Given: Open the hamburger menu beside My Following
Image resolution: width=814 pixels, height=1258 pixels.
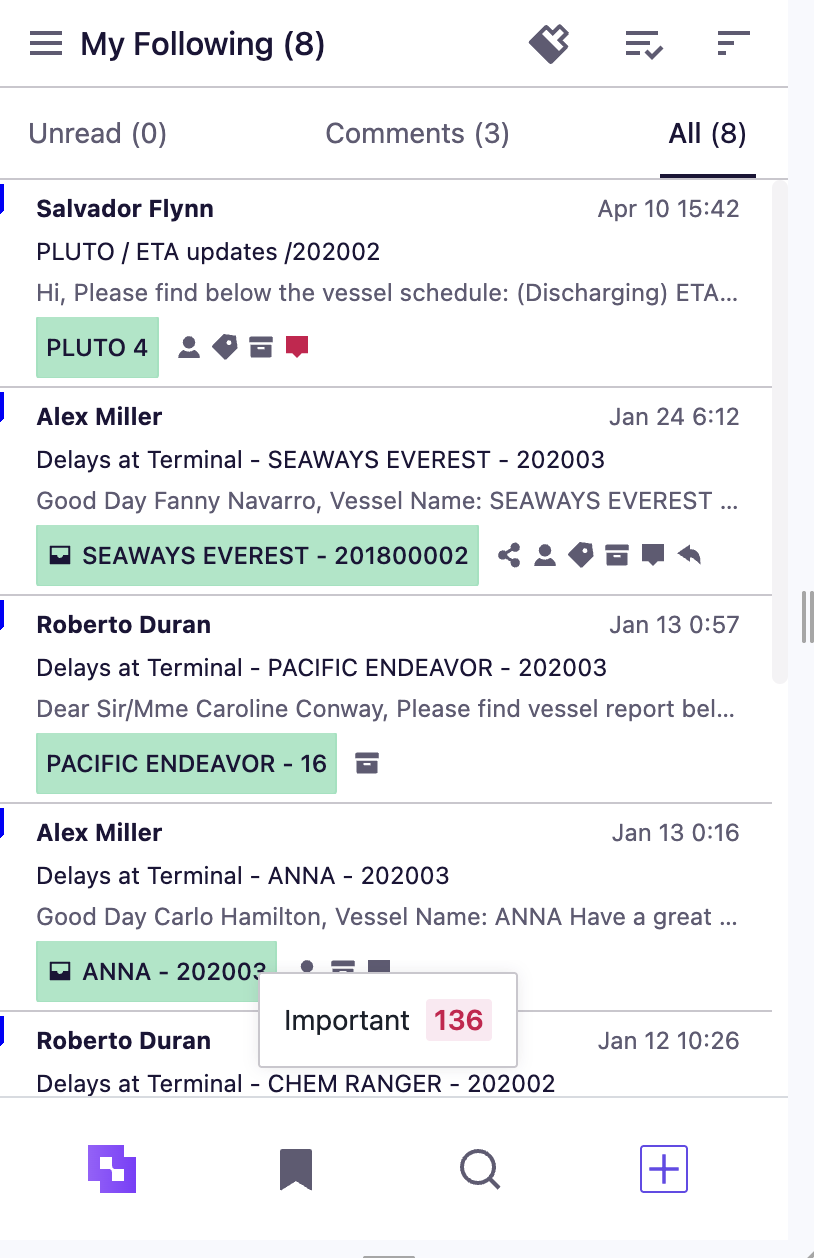Looking at the screenshot, I should point(46,44).
